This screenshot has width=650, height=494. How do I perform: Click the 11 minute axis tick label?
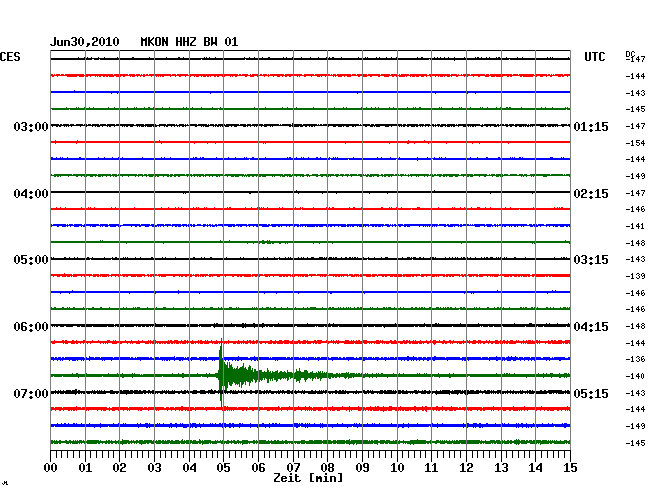[432, 467]
